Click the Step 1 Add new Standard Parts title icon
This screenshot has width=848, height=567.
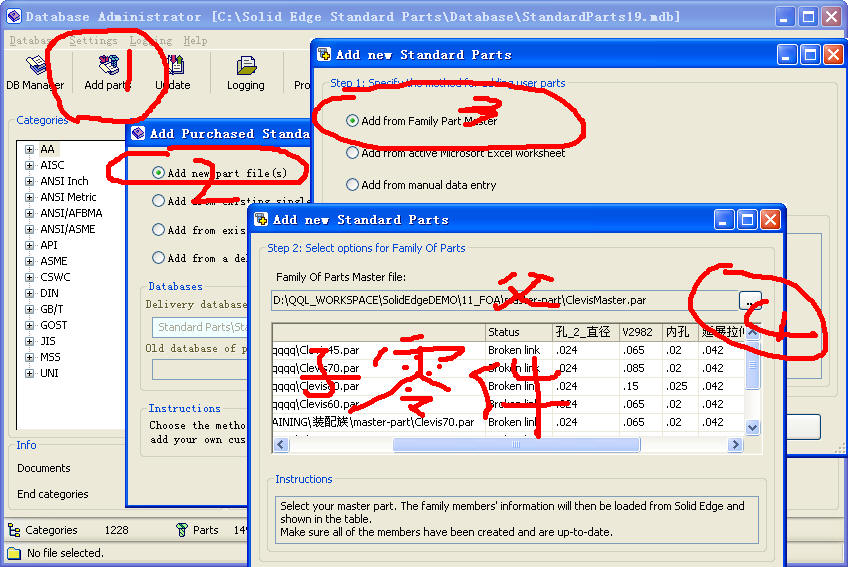click(324, 54)
